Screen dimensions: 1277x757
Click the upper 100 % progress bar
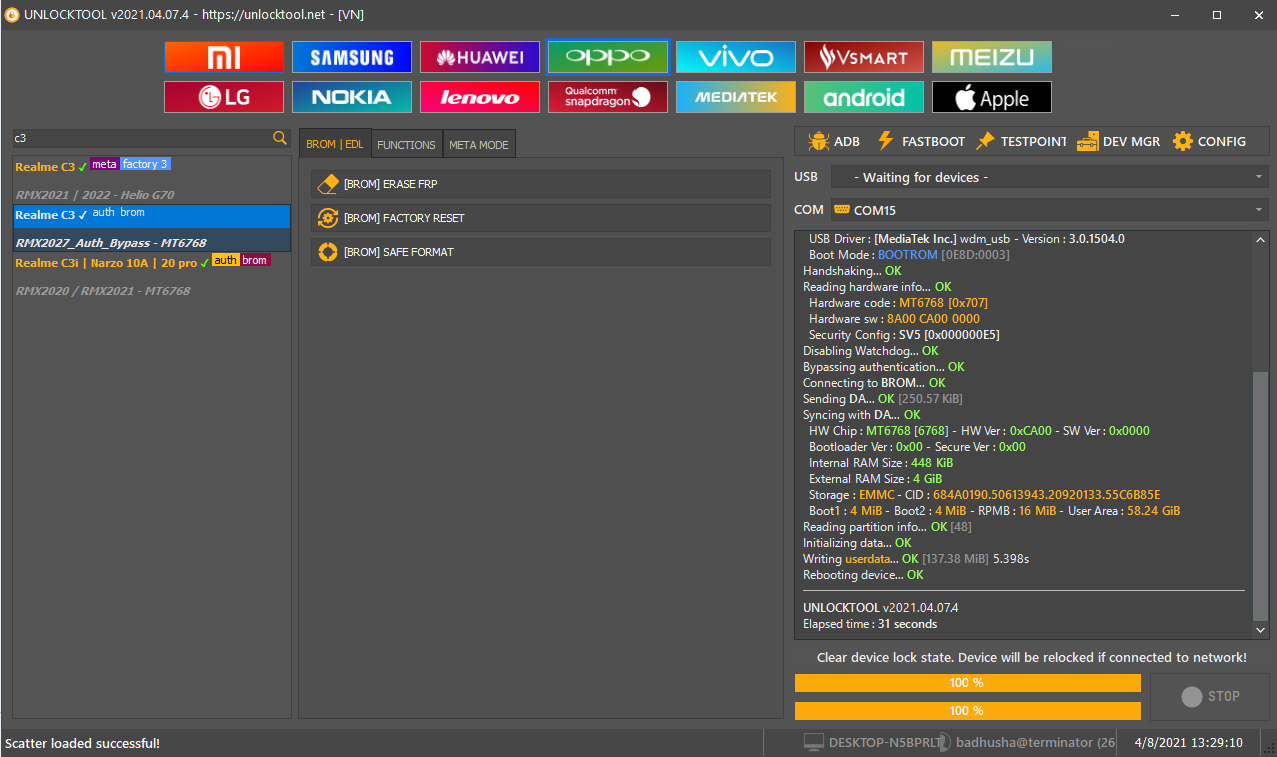[x=968, y=683]
